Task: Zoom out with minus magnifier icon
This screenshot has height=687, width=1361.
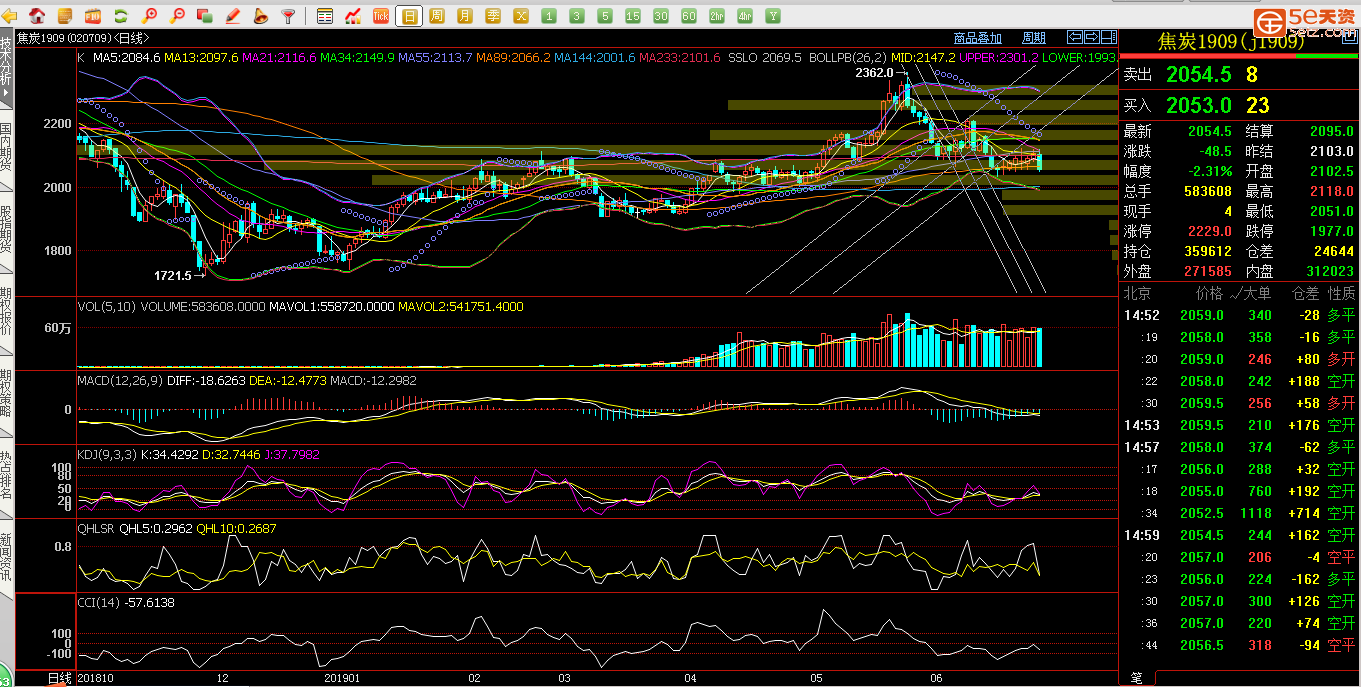Action: (x=177, y=15)
